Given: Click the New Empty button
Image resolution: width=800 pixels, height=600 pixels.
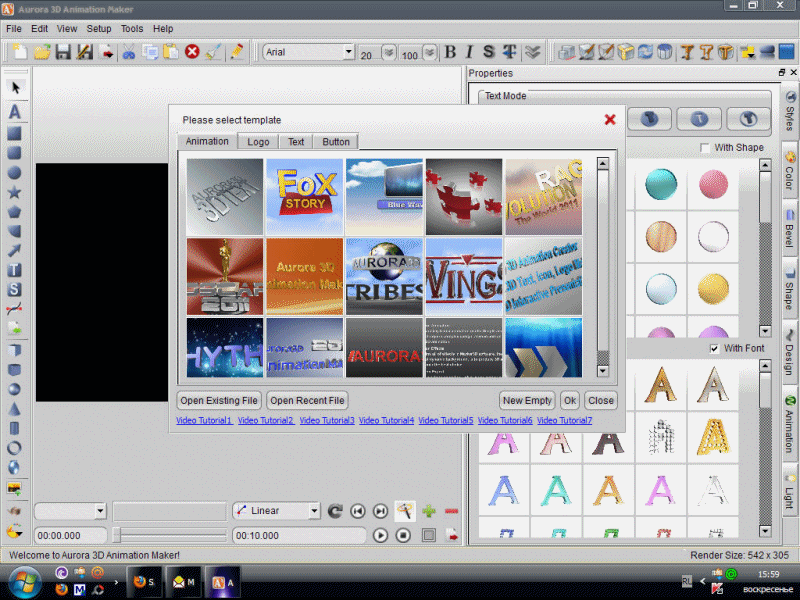Looking at the screenshot, I should [527, 401].
